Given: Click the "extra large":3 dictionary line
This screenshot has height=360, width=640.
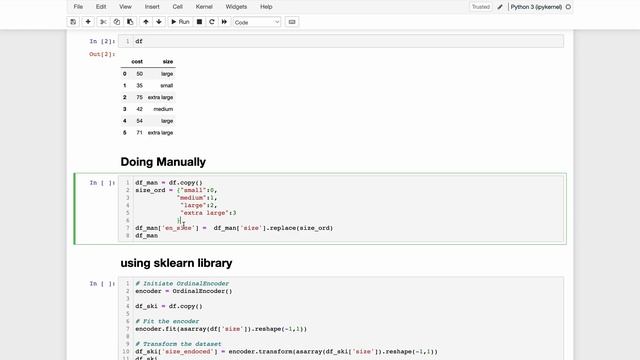Looking at the screenshot, I should point(208,213).
